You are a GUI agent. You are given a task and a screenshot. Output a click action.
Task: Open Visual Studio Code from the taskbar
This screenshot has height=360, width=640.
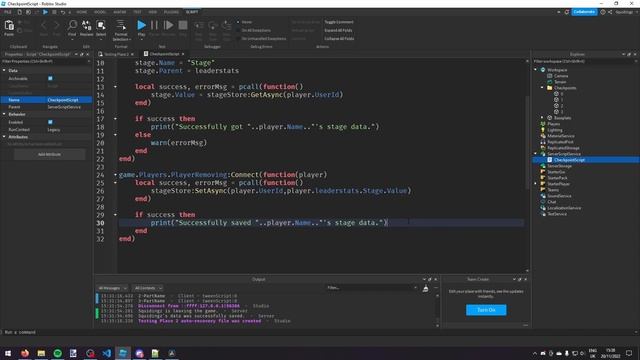click(x=107, y=353)
